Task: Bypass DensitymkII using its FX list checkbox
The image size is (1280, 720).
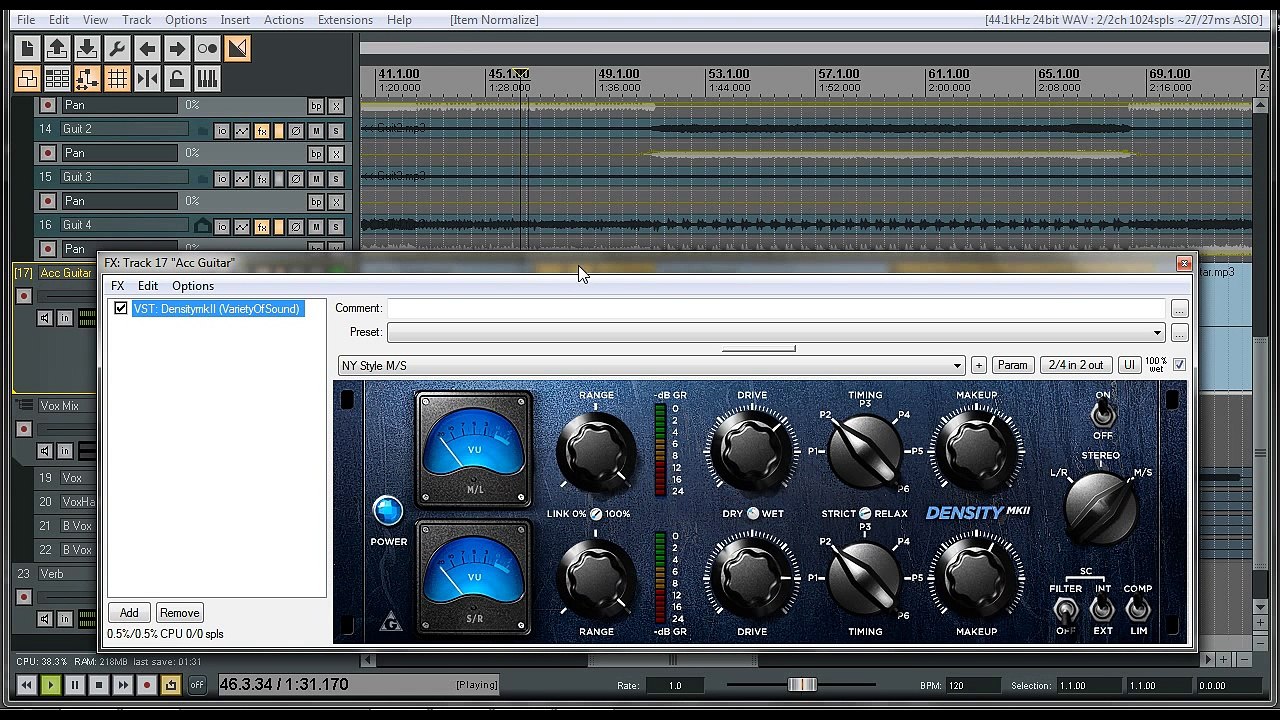Action: coord(121,309)
